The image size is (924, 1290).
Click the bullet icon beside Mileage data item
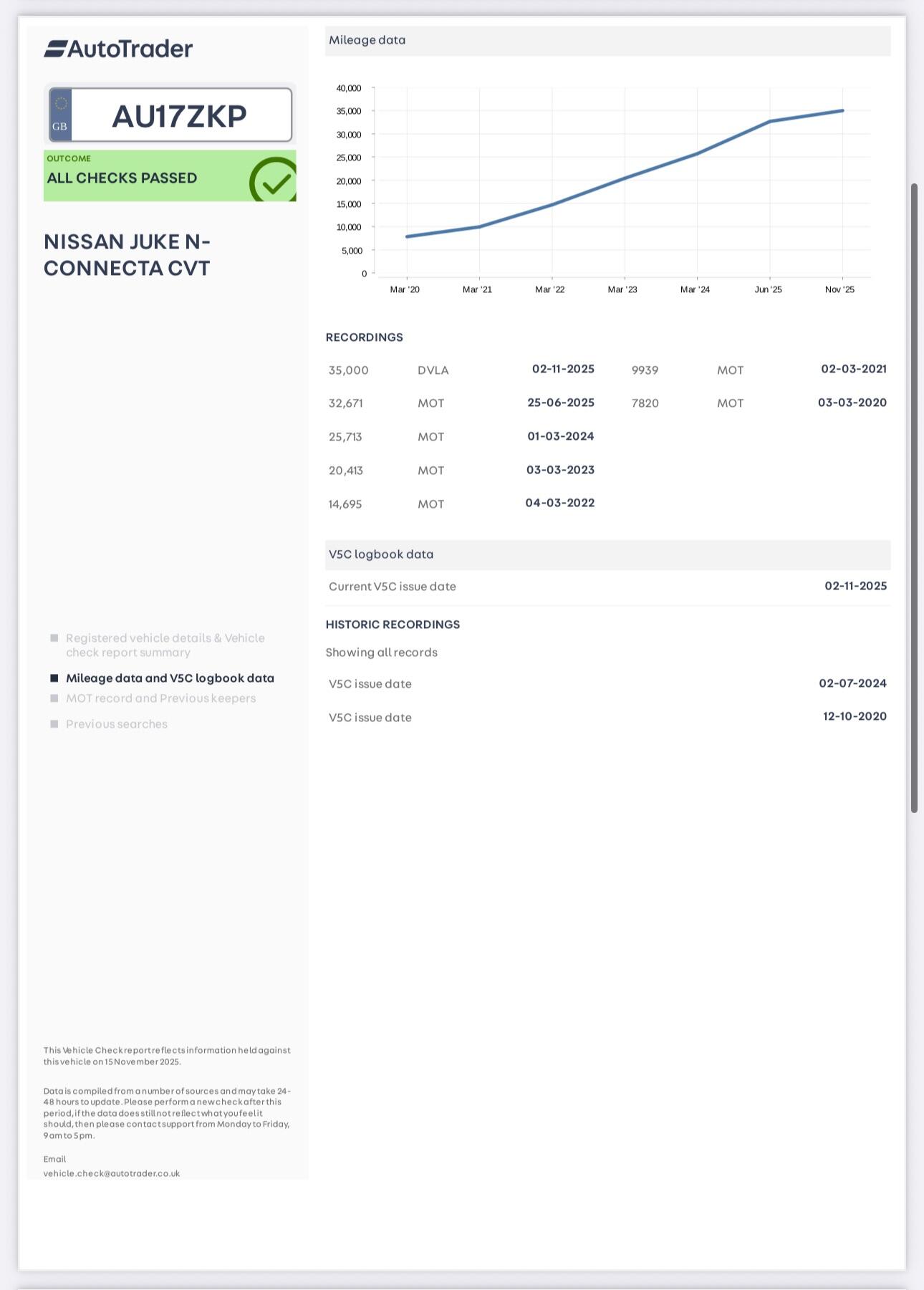pyautogui.click(x=54, y=678)
